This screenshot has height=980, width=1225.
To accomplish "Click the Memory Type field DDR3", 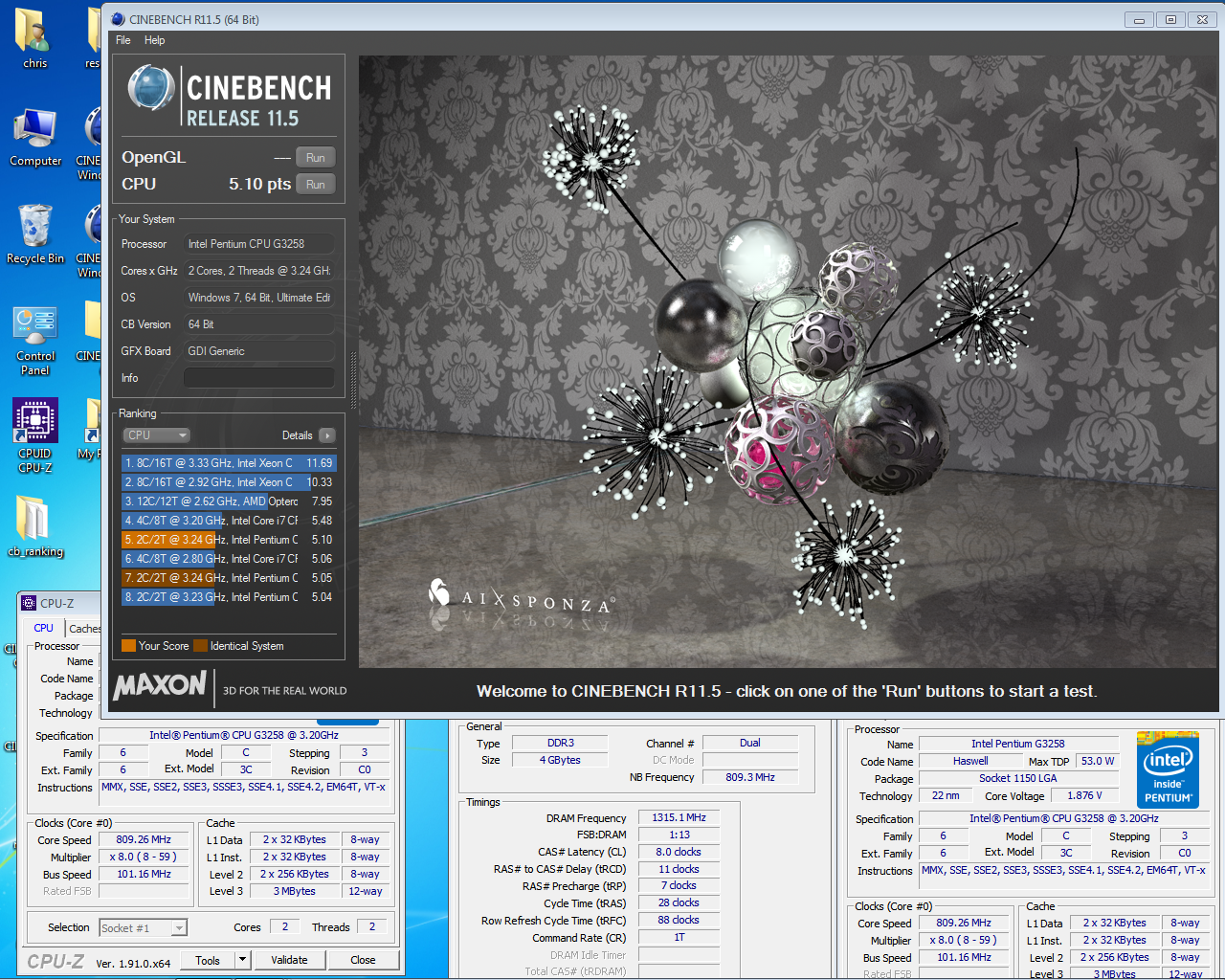I will click(561, 743).
